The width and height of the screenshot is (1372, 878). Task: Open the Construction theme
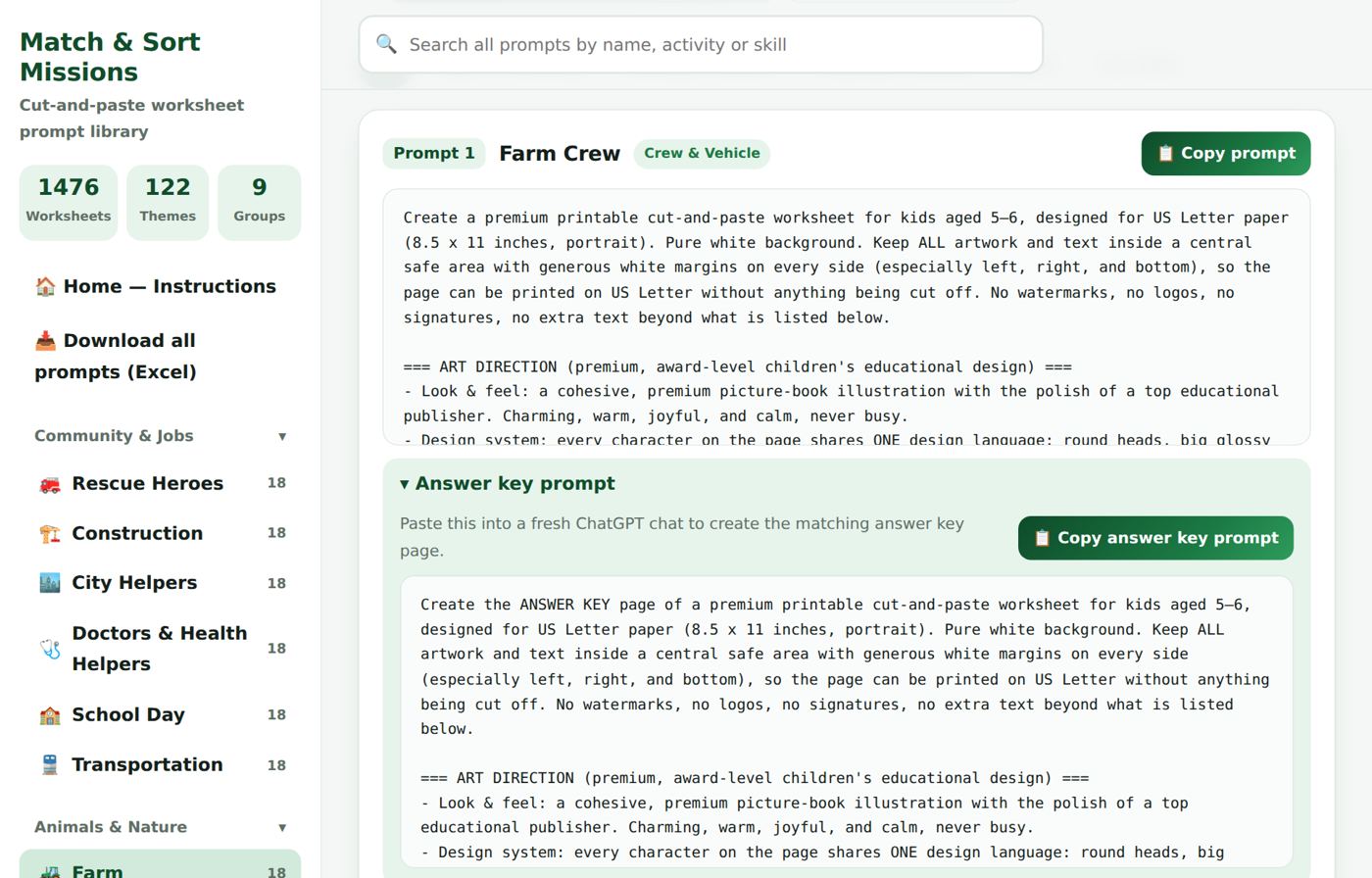pyautogui.click(x=161, y=533)
